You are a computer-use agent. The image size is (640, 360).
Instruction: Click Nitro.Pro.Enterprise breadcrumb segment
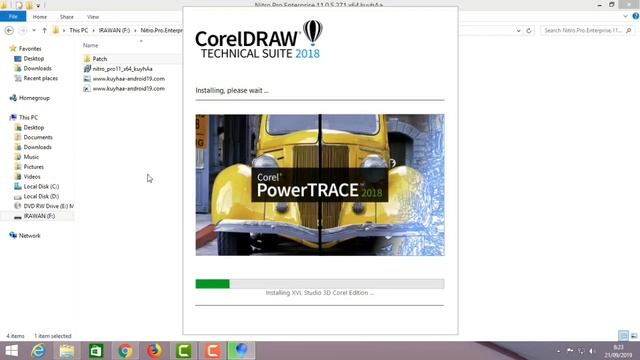click(161, 31)
